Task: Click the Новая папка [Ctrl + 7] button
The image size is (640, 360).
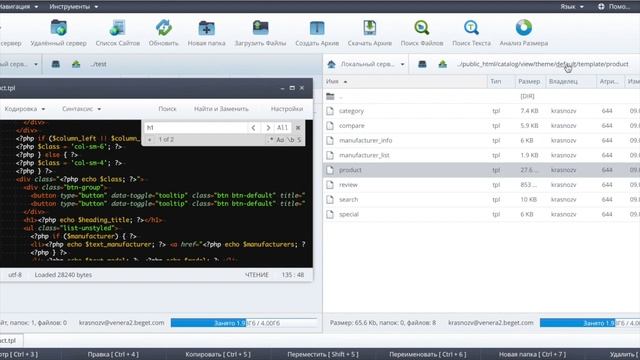Action: click(x=532, y=354)
